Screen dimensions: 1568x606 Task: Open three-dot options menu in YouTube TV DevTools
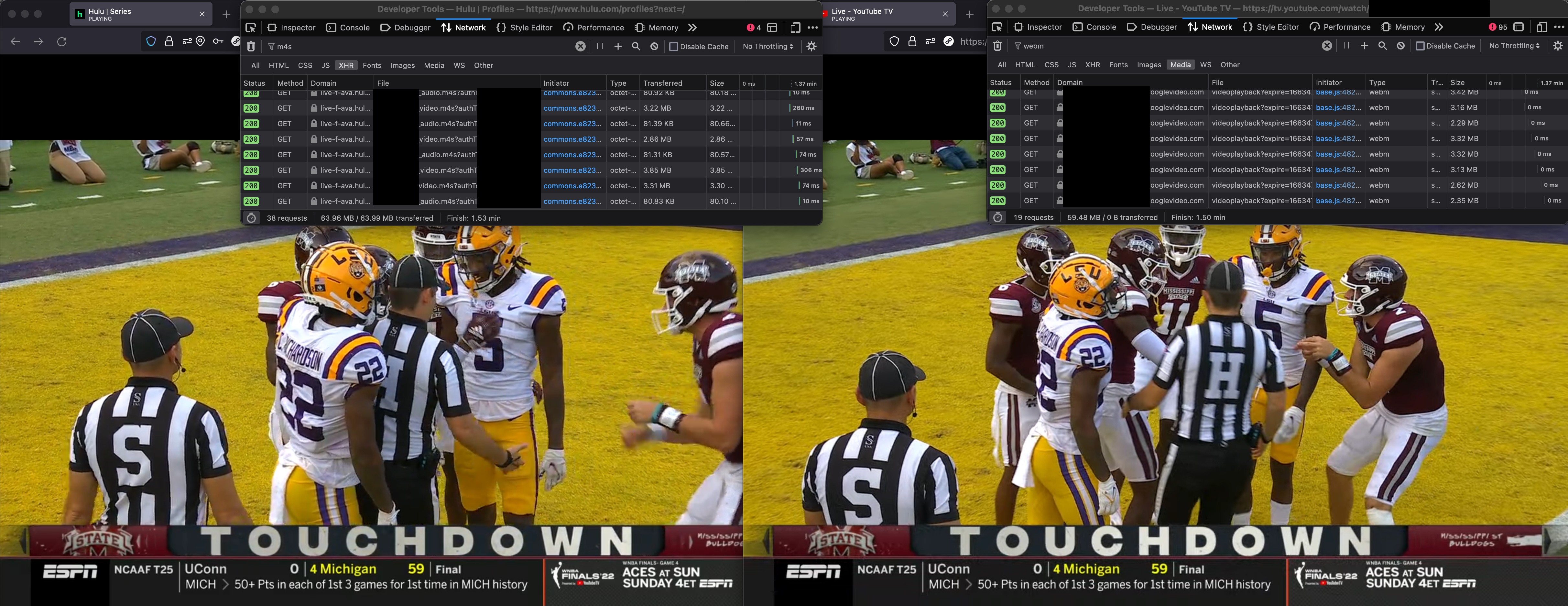click(x=1559, y=27)
